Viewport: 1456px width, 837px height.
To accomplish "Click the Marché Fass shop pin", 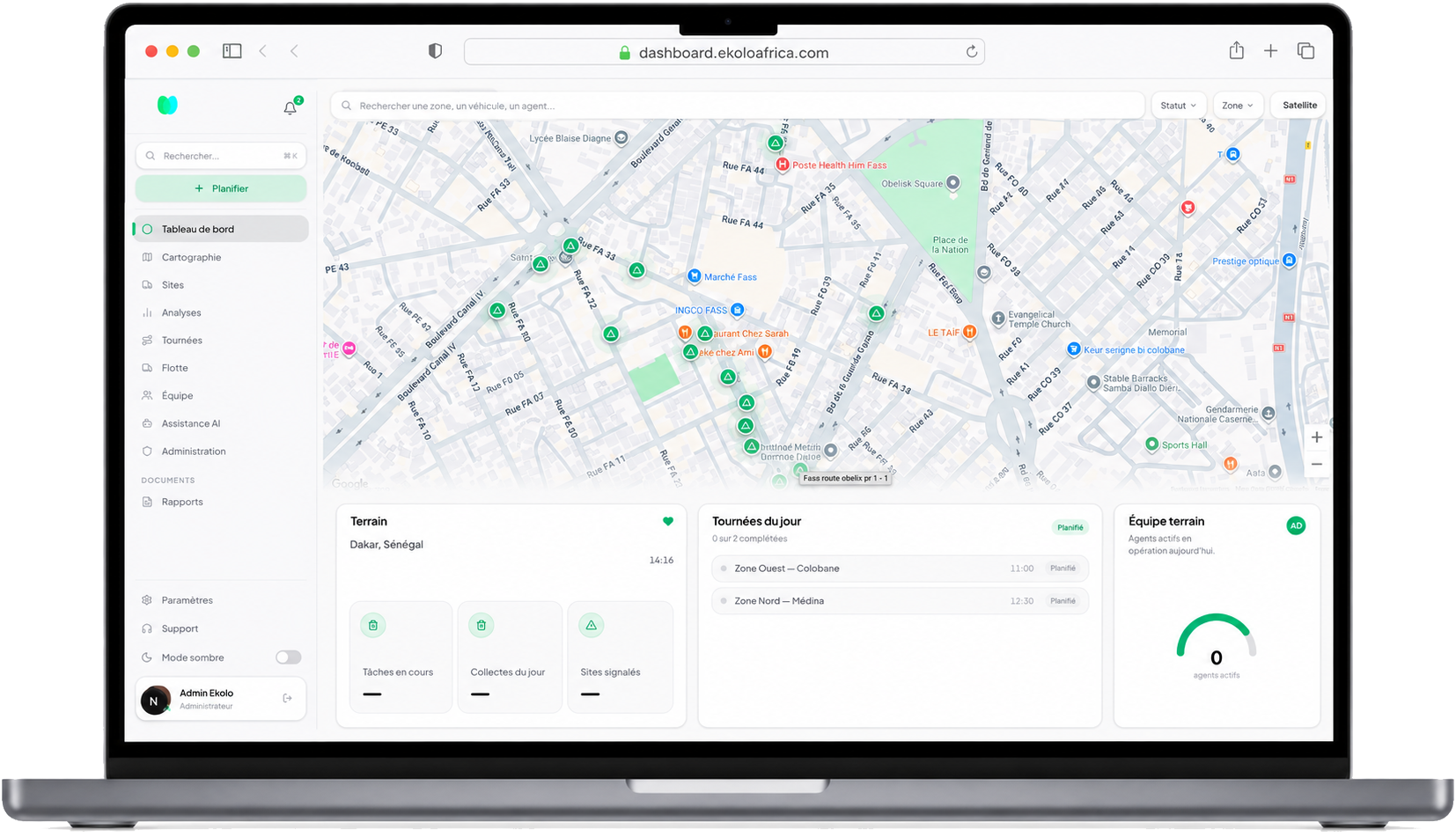I will pos(695,276).
